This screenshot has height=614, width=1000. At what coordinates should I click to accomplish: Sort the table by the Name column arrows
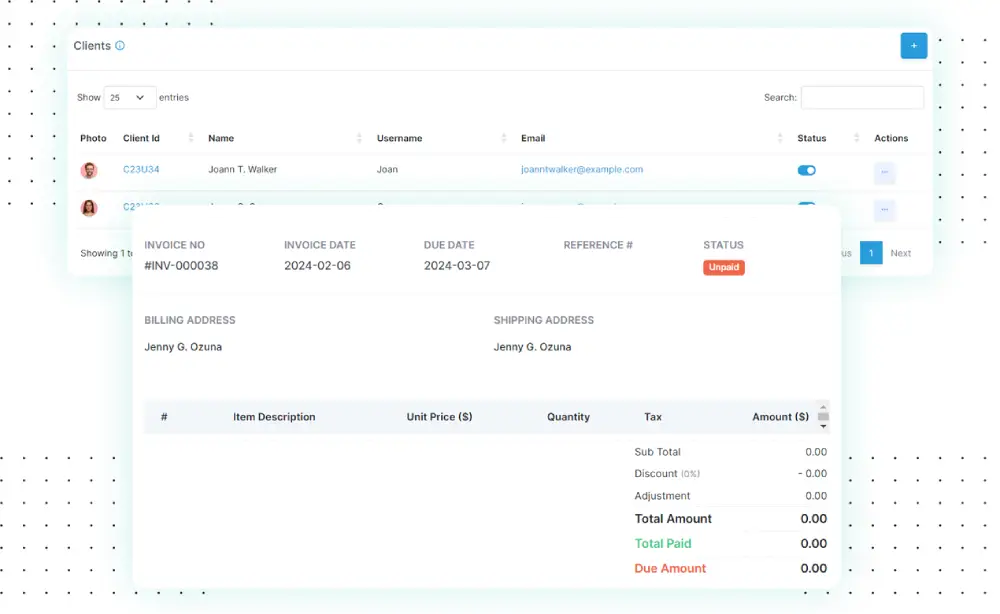(360, 137)
